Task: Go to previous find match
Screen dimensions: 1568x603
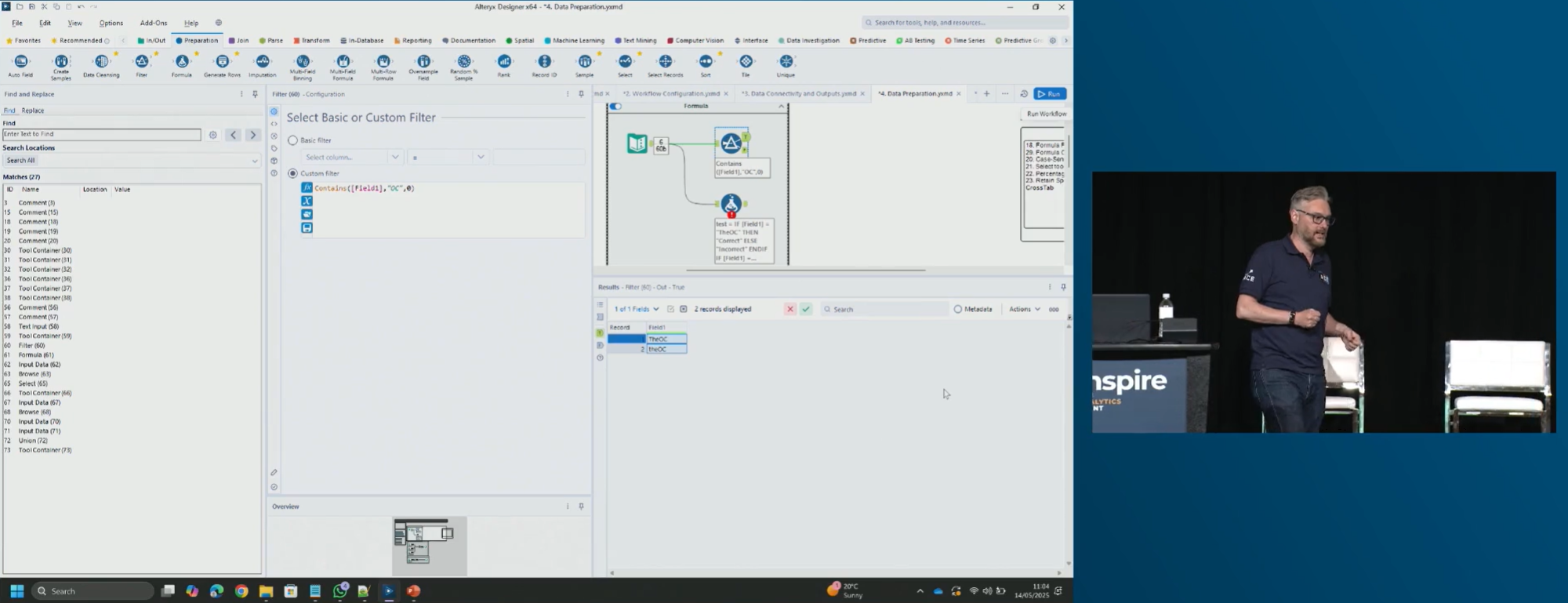Action: pyautogui.click(x=234, y=136)
